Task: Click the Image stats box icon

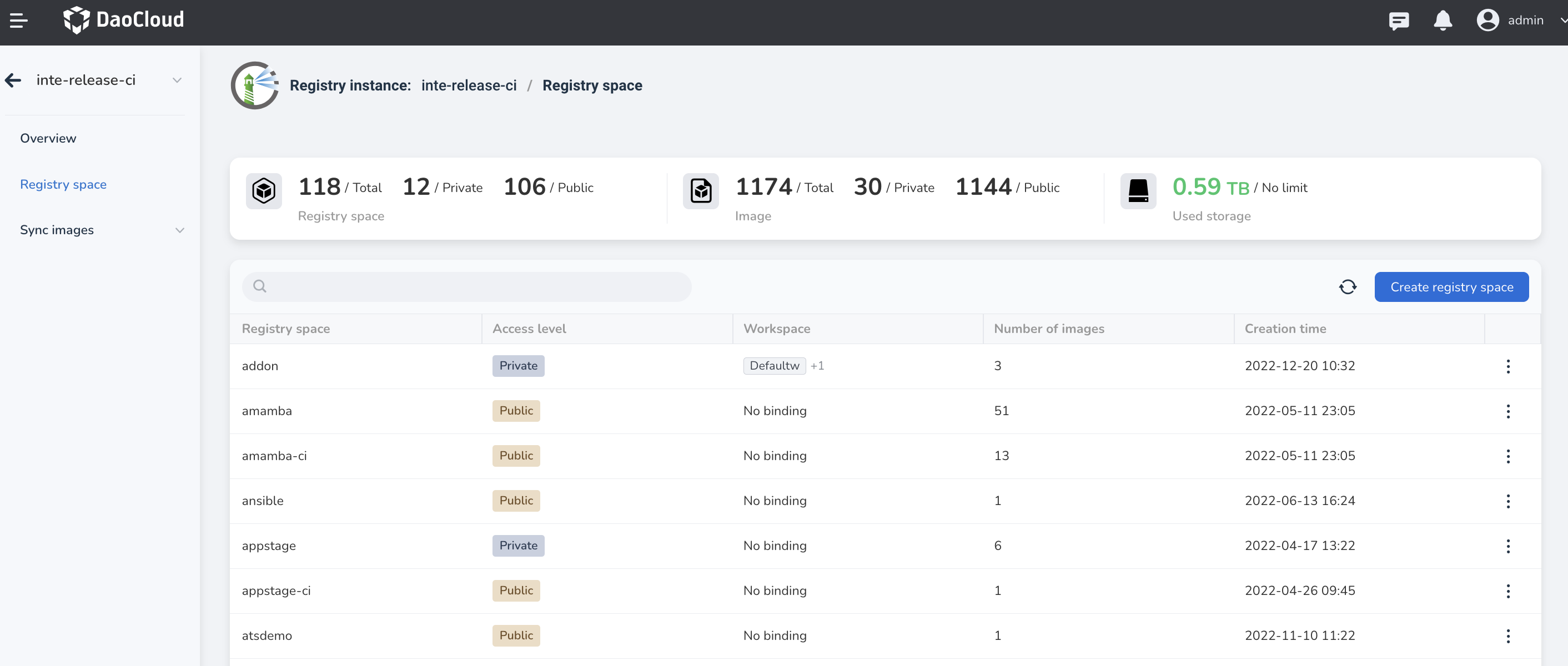Action: (701, 191)
